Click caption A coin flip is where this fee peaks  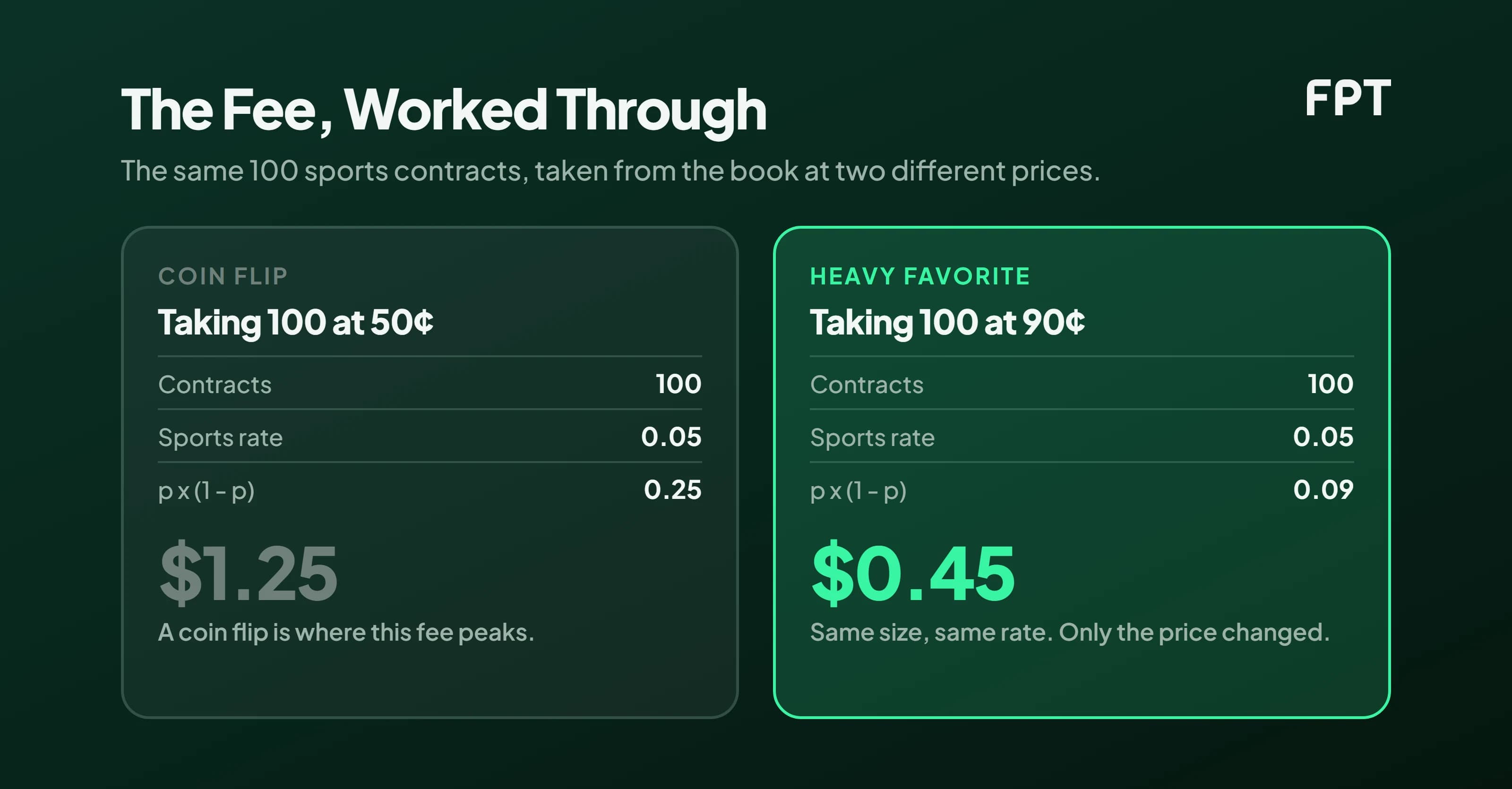[346, 632]
